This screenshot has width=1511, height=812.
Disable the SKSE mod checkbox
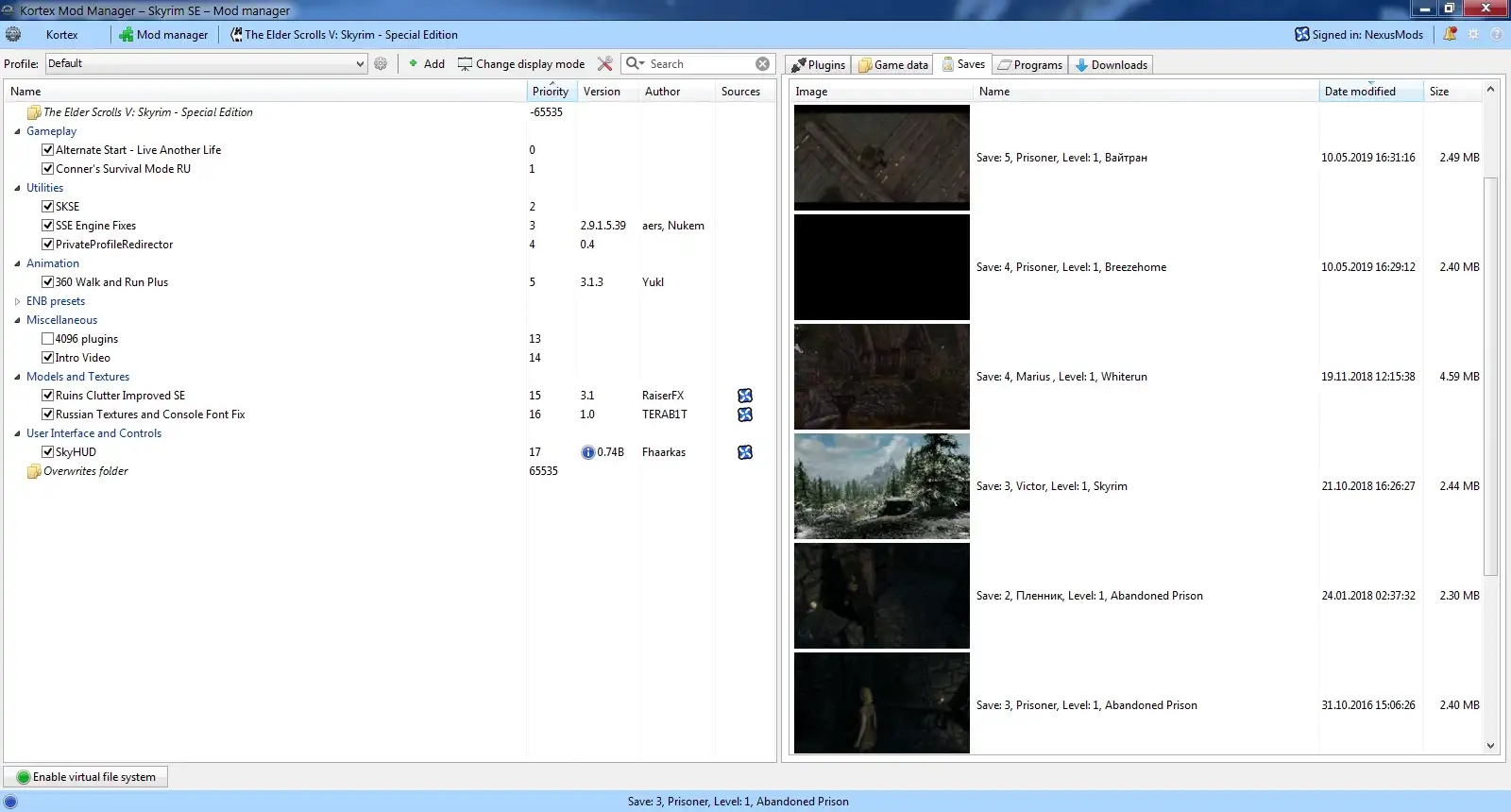(x=47, y=207)
